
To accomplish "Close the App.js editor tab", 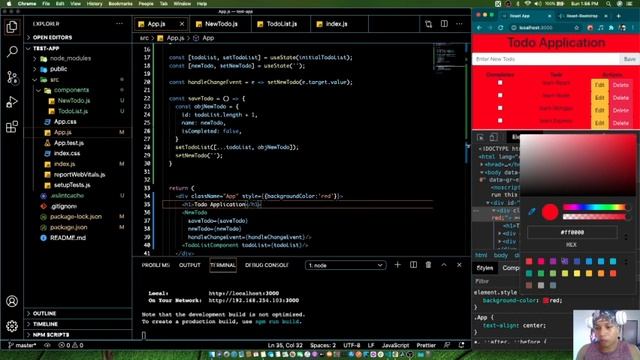I will [x=182, y=24].
